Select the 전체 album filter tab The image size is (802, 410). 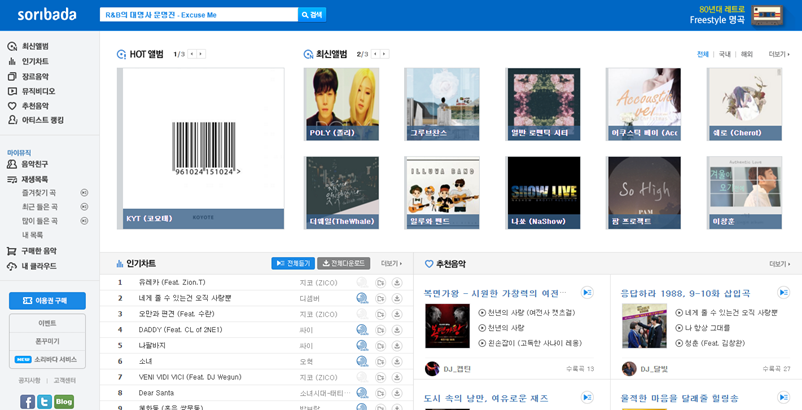click(x=703, y=54)
